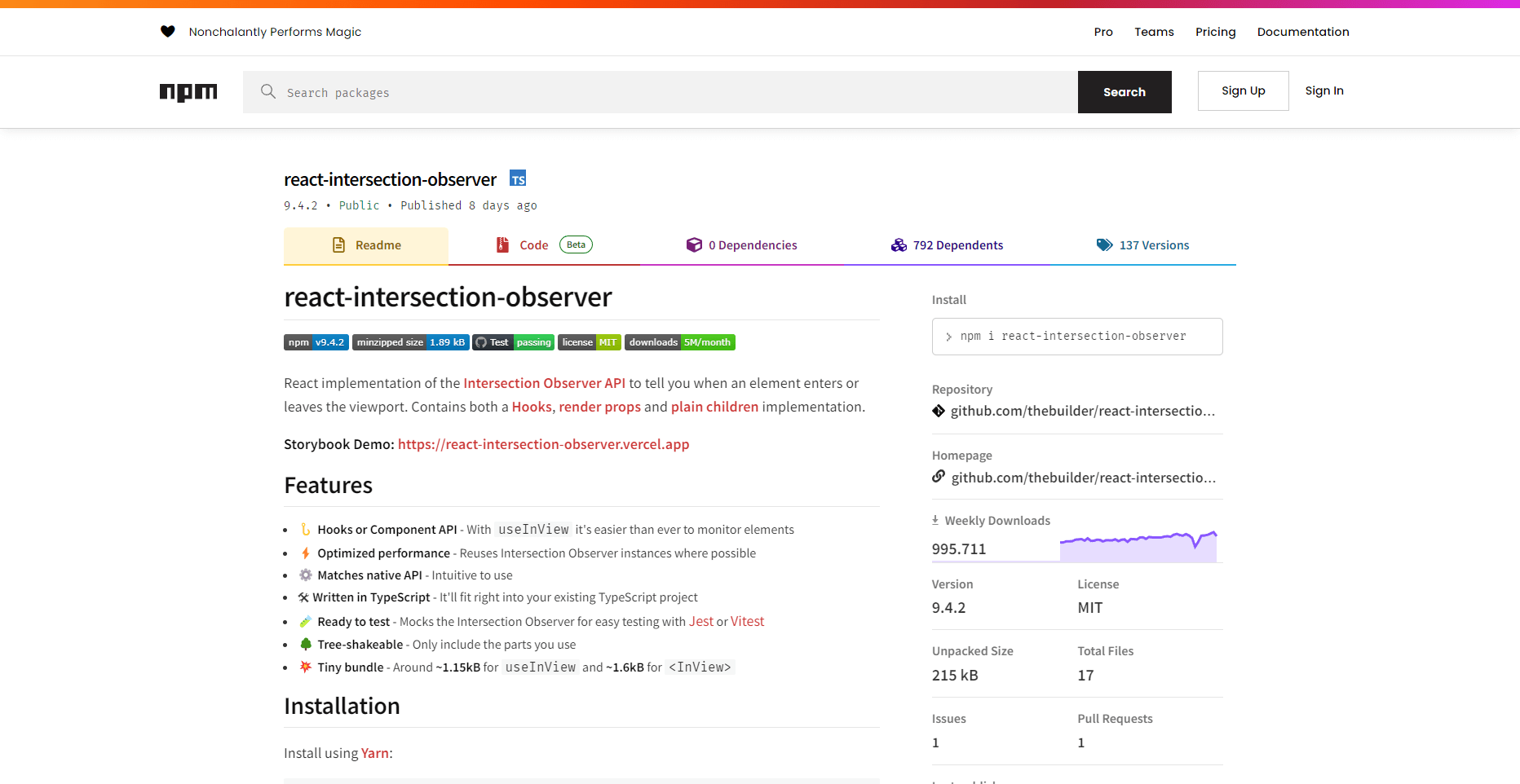The image size is (1520, 784).
Task: Click the Total Files value 17
Action: (1085, 676)
